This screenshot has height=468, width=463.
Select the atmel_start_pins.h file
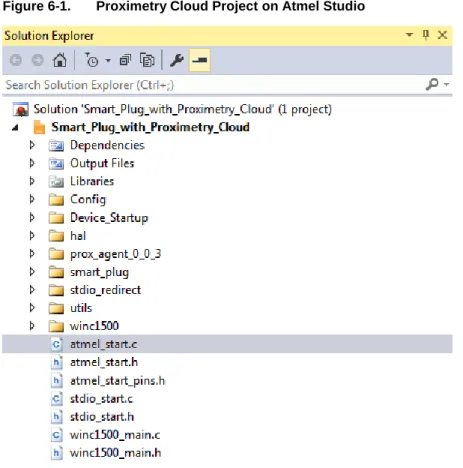coord(117,381)
